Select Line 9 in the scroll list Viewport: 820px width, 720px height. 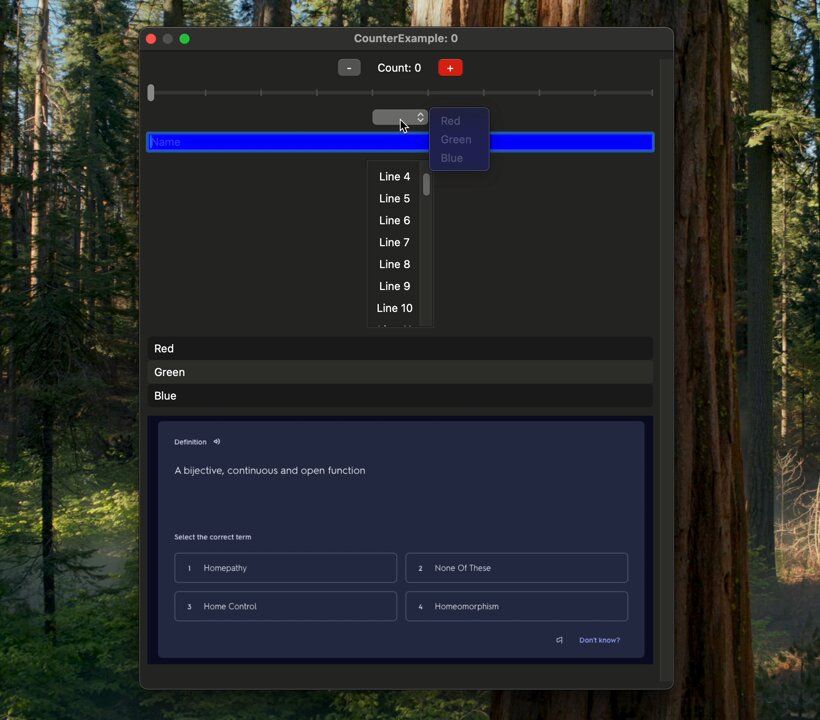click(394, 287)
